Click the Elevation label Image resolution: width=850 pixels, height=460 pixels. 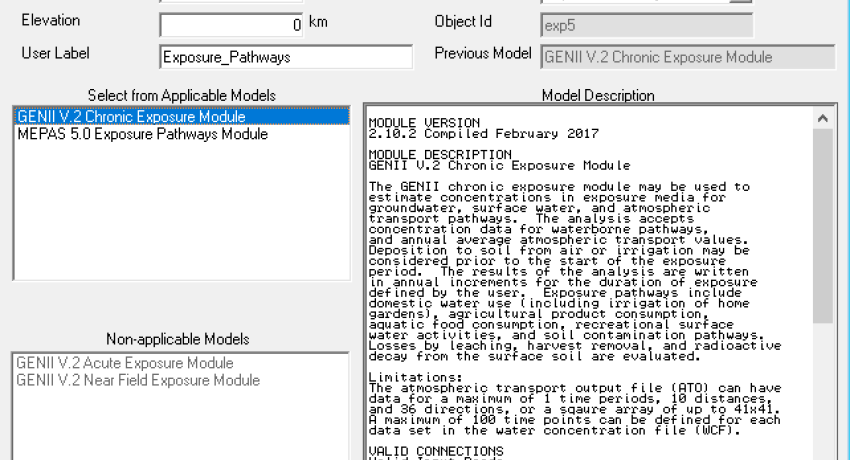[50, 21]
